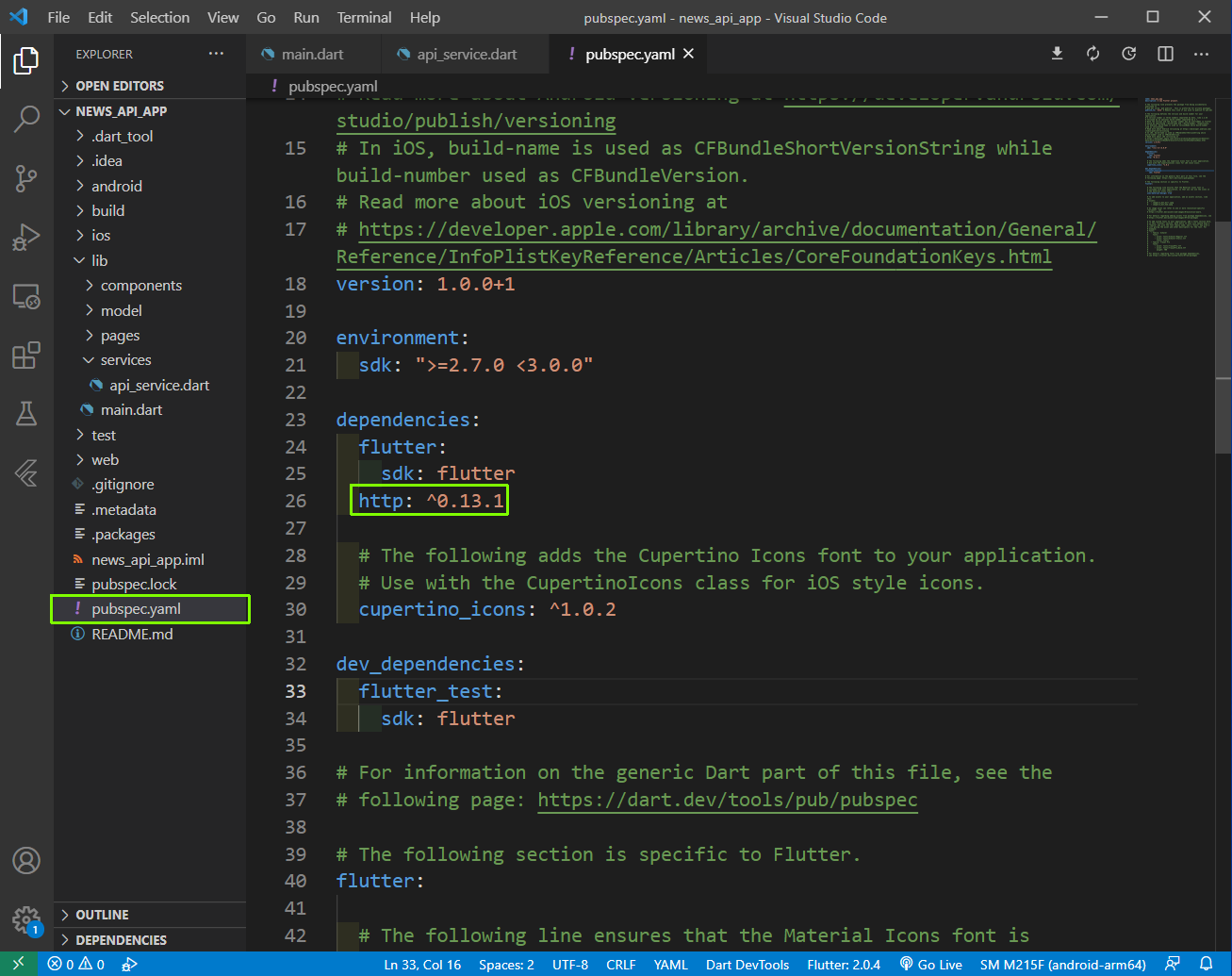Open the developer.apple.com documentation link
This screenshot has height=976, width=1232.
[x=716, y=242]
